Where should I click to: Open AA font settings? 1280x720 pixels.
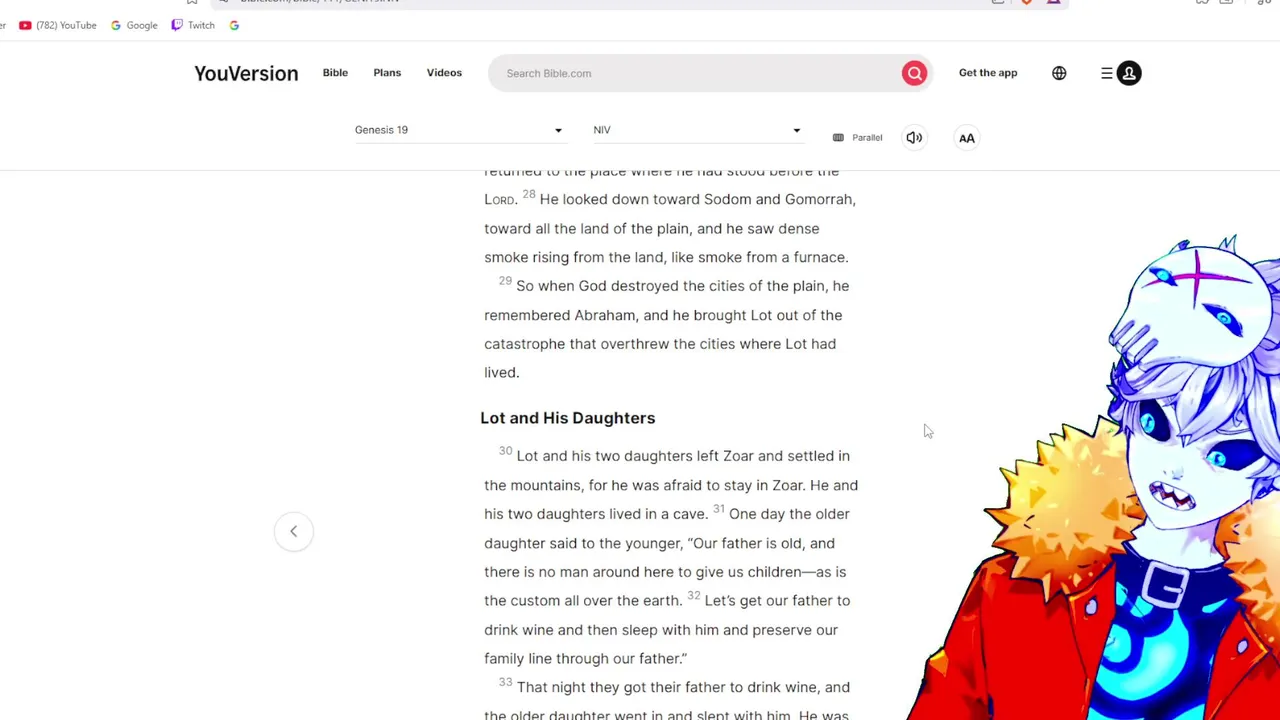967,138
